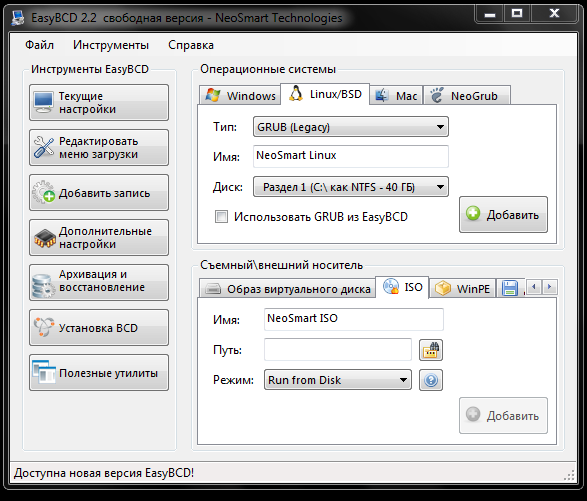Open the Инструменты menu
The image size is (587, 501).
point(111,45)
